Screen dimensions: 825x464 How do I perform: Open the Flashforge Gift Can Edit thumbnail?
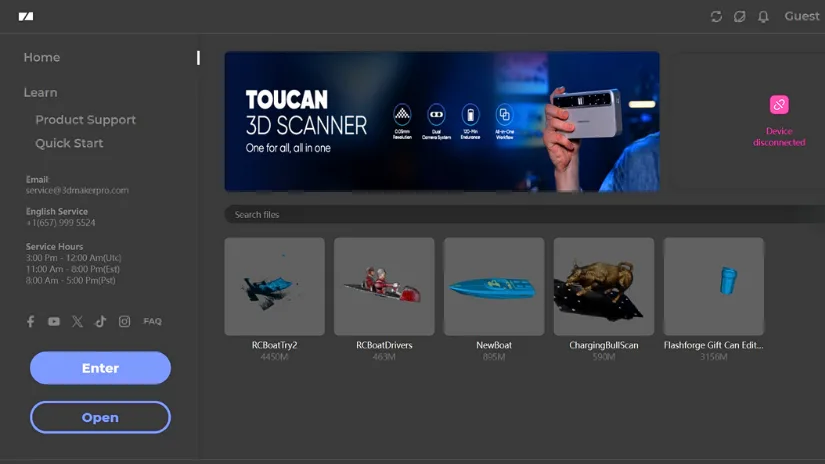tap(713, 286)
